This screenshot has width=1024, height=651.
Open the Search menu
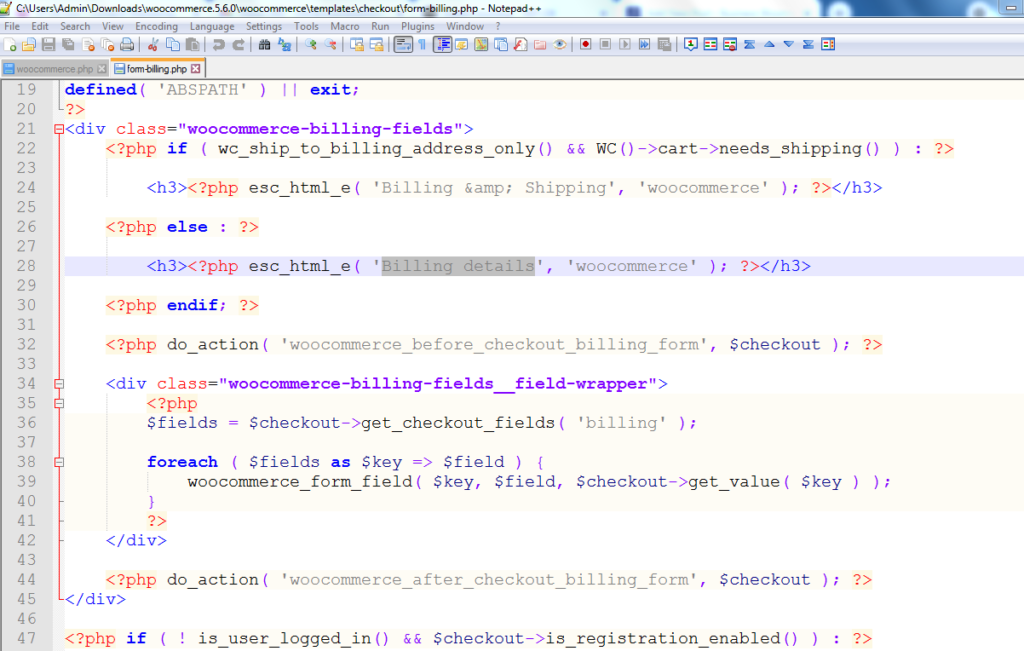tap(75, 26)
